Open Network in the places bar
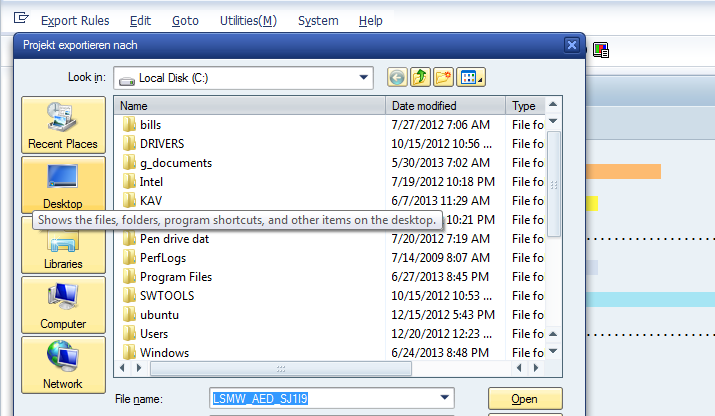 (63, 365)
